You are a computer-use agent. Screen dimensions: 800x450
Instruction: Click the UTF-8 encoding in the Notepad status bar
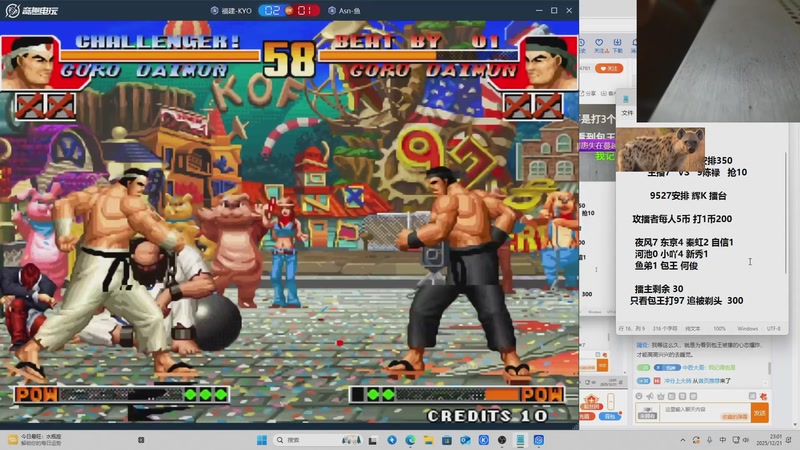(x=773, y=329)
